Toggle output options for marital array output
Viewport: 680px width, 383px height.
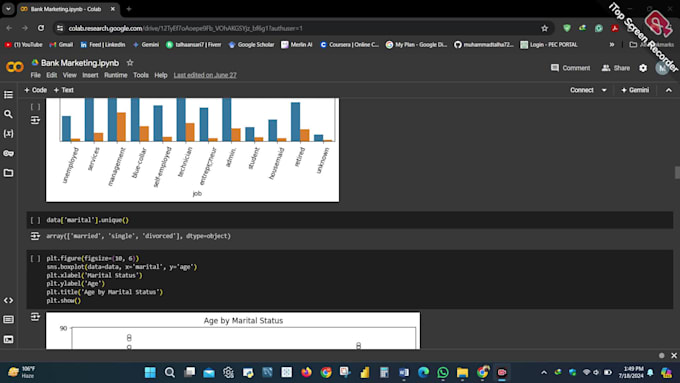click(x=35, y=236)
